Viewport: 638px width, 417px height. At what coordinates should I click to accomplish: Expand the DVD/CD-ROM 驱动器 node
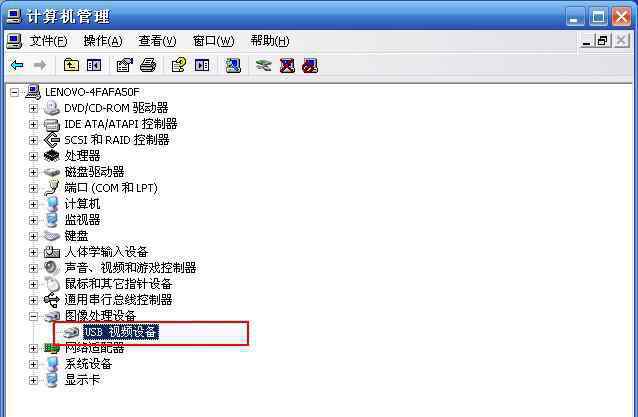[33, 108]
